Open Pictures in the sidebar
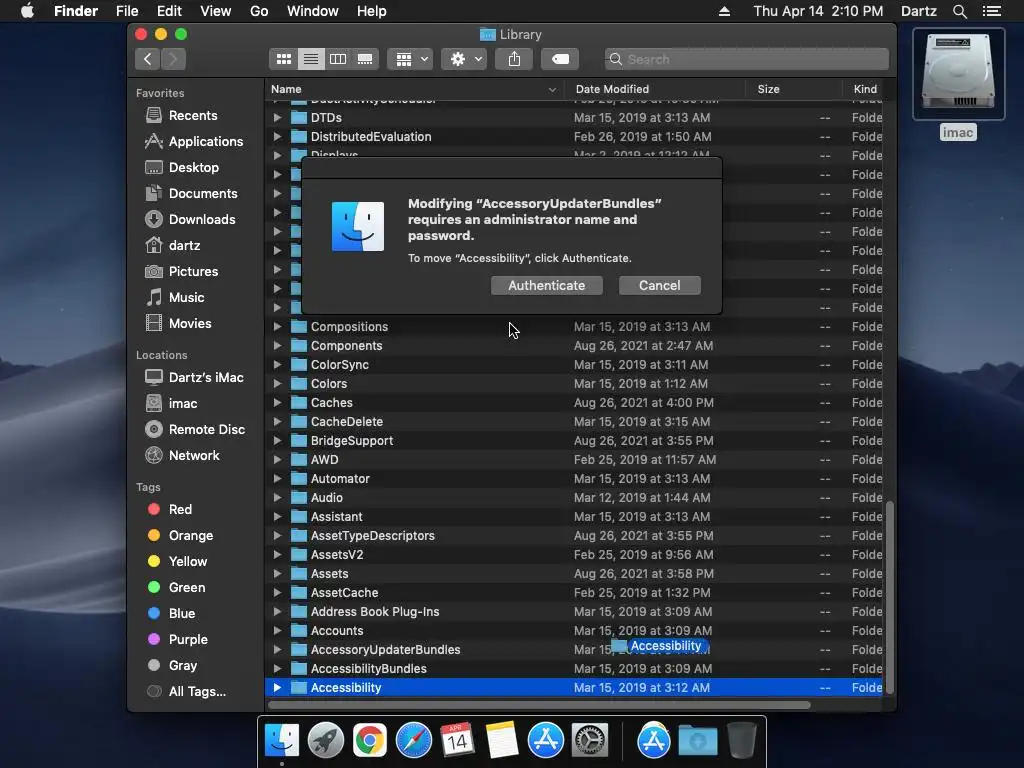 tap(182, 272)
